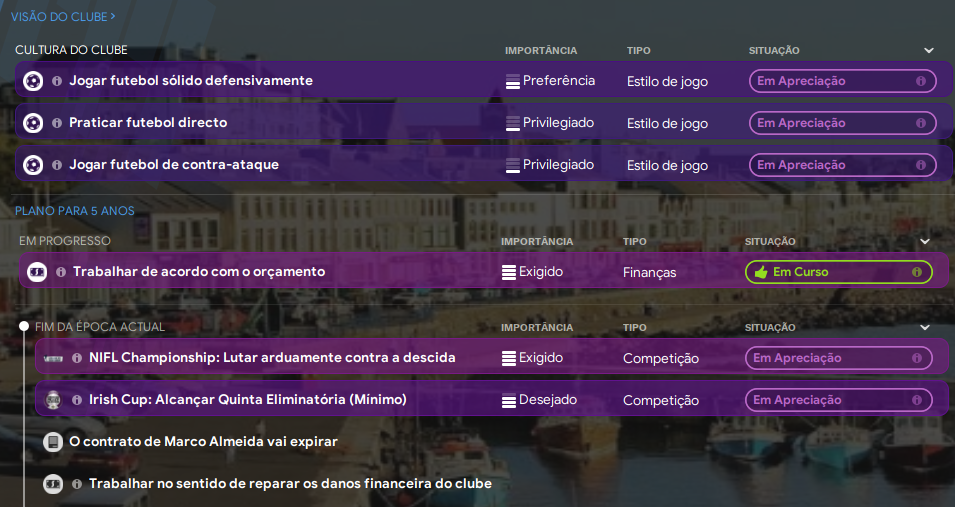The height and width of the screenshot is (507, 955).
Task: Open info icon next to NIFL Championship objective
Action: click(x=77, y=358)
